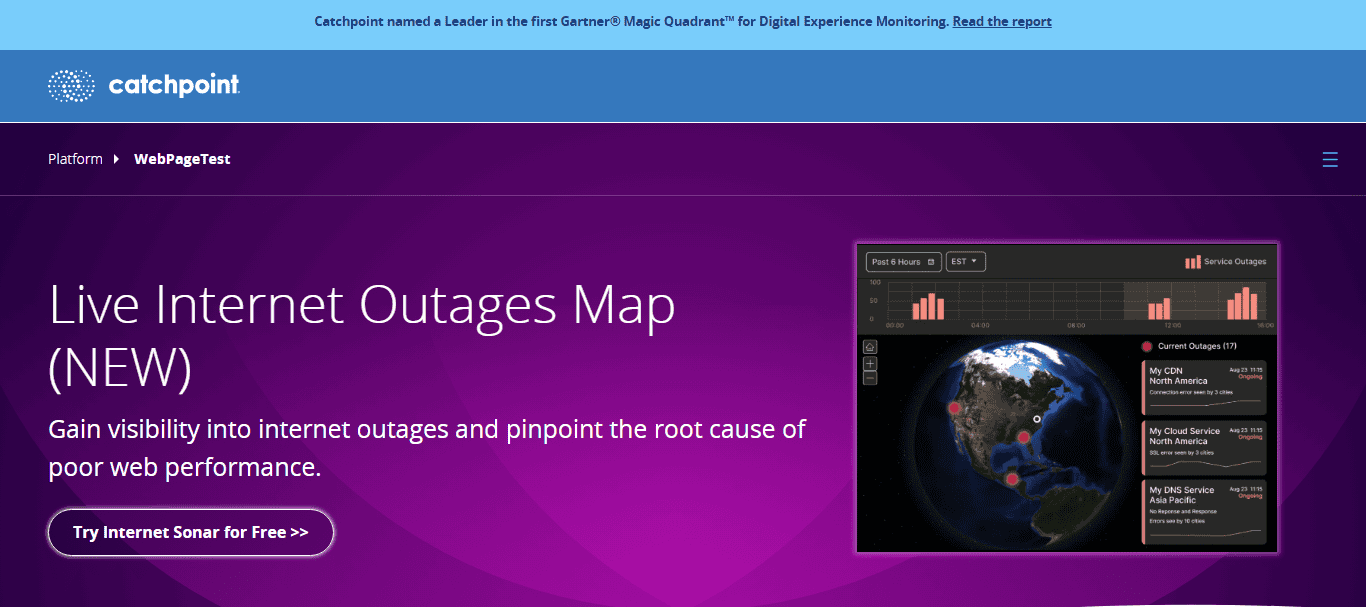1366x607 pixels.
Task: Select the white ring marker on the globe
Action: (x=1037, y=419)
